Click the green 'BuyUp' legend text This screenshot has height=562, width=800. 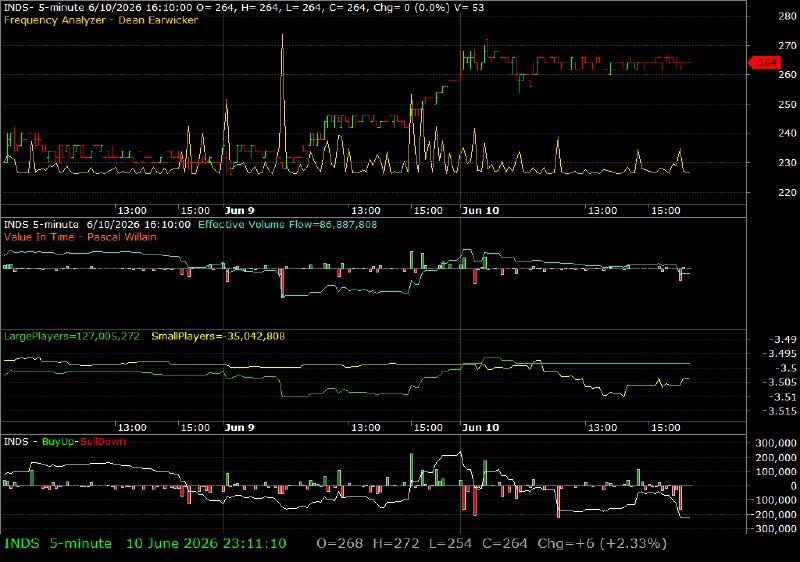click(58, 442)
